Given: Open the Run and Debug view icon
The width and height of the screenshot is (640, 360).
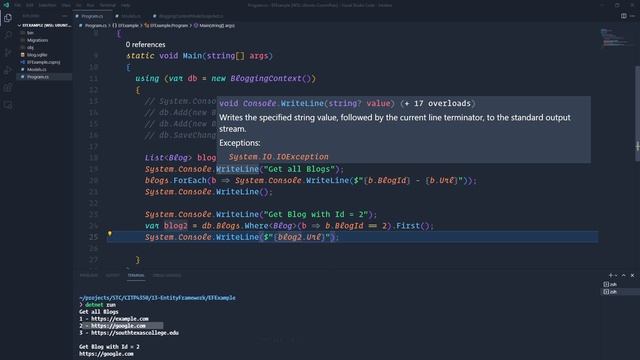Looking at the screenshot, I should tap(8, 70).
